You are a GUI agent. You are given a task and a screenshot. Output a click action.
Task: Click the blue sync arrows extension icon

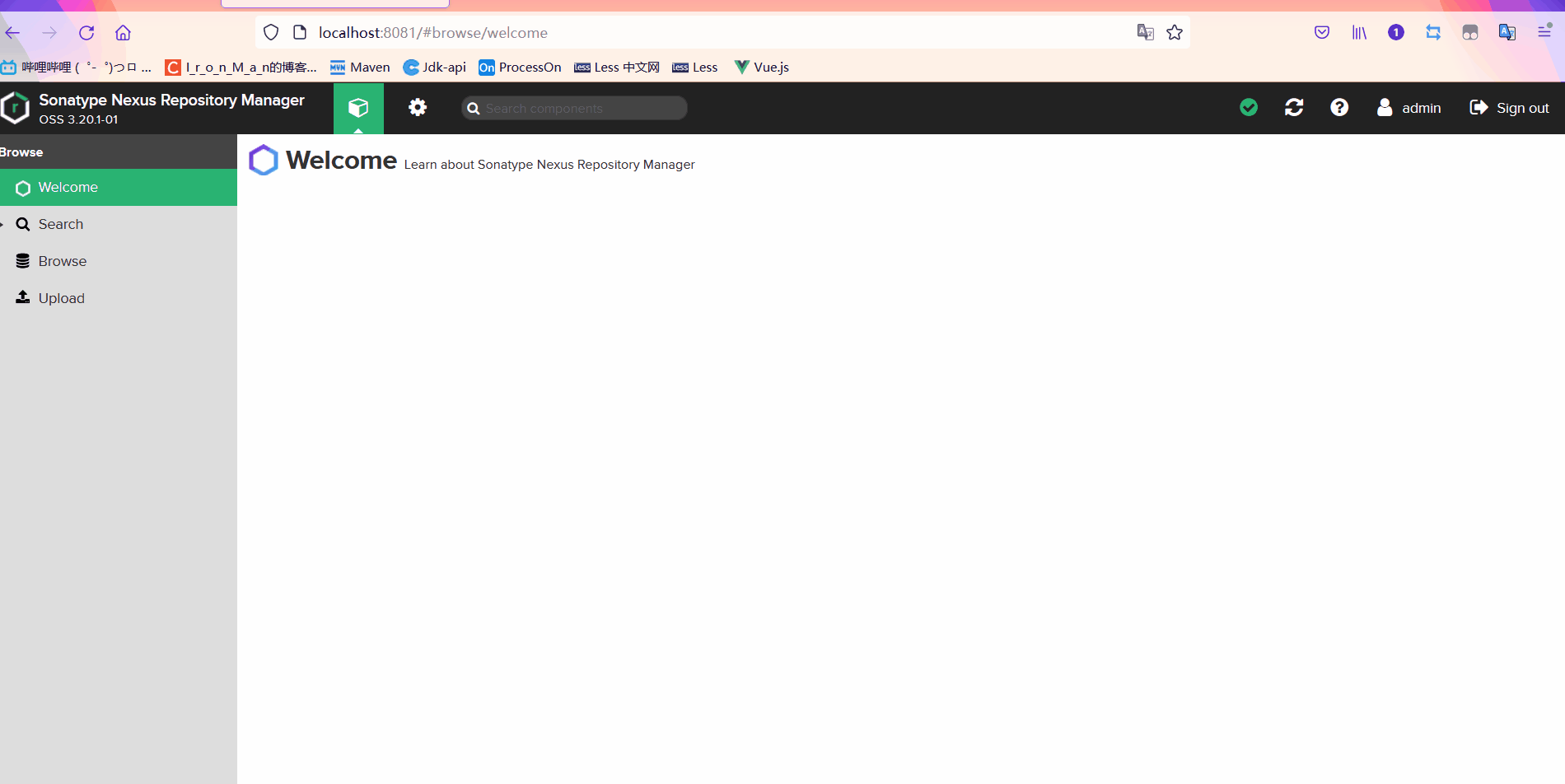1433,32
